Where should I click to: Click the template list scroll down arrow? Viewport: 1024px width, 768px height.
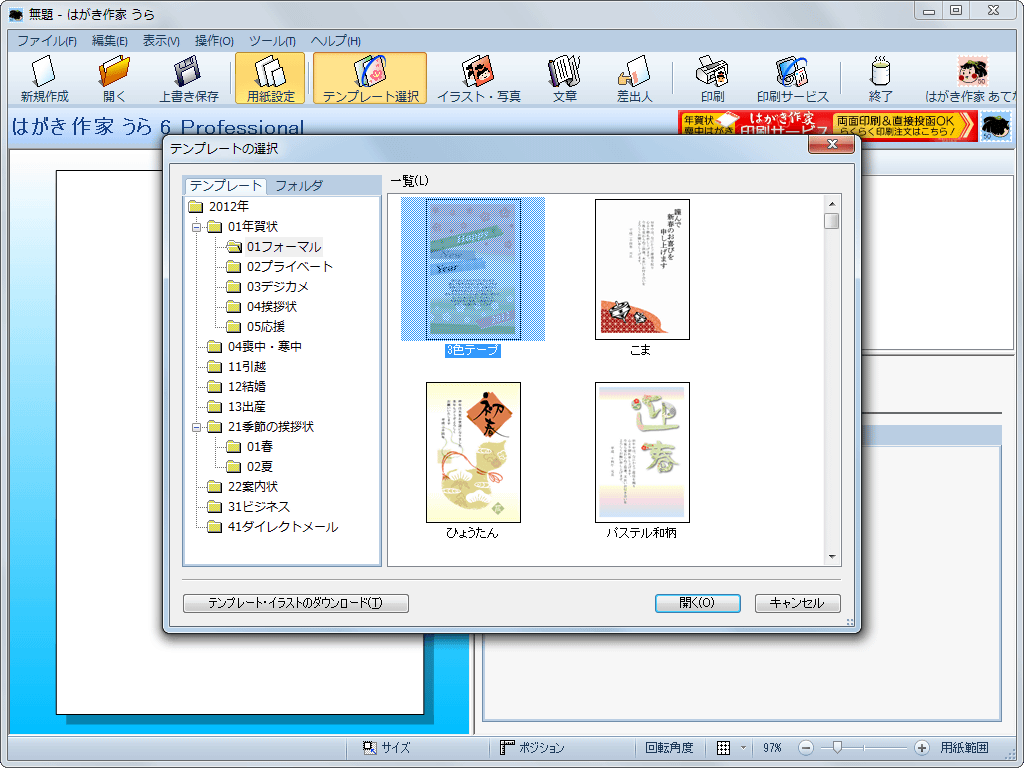[831, 557]
